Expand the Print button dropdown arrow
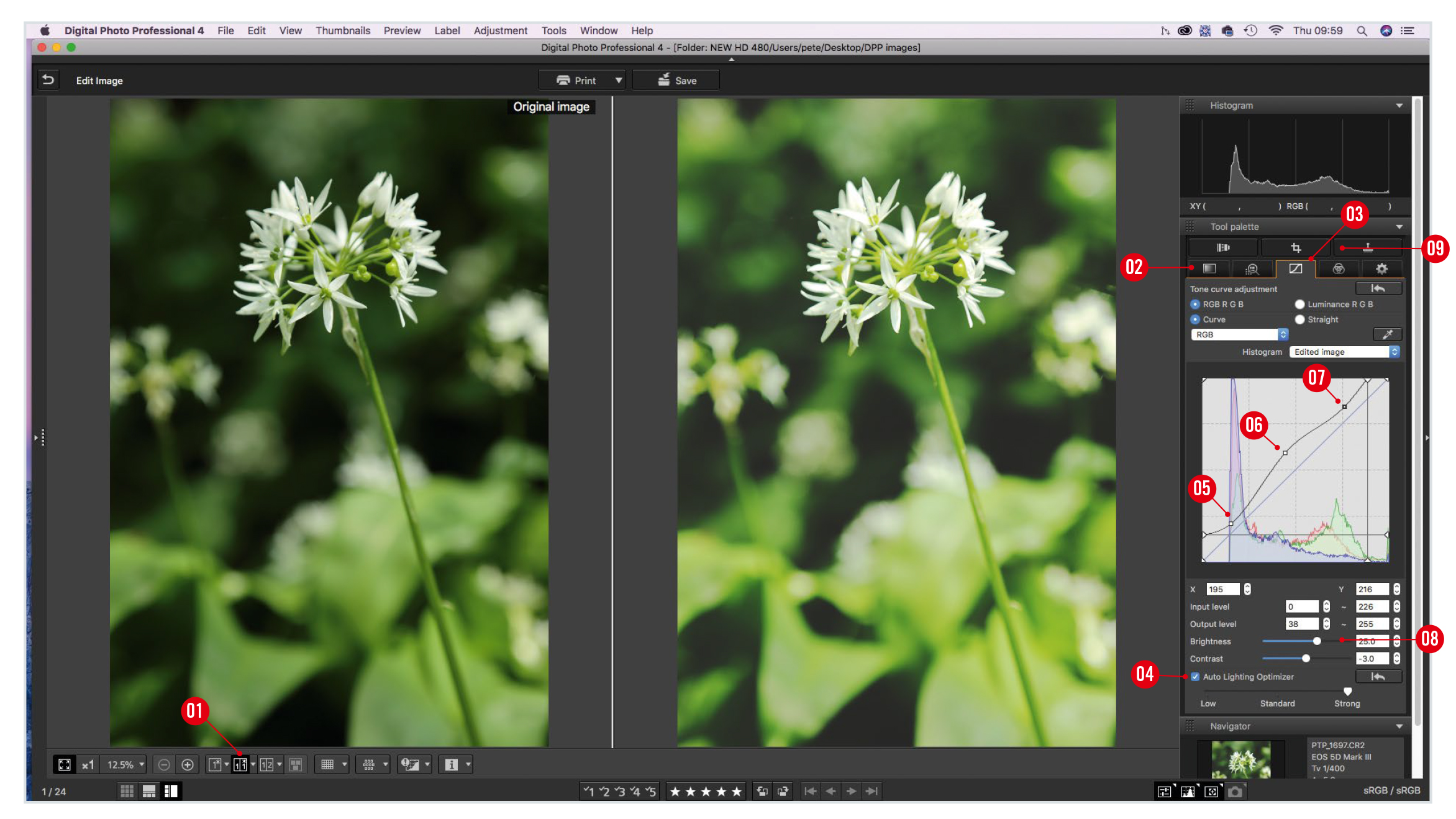 tap(618, 80)
